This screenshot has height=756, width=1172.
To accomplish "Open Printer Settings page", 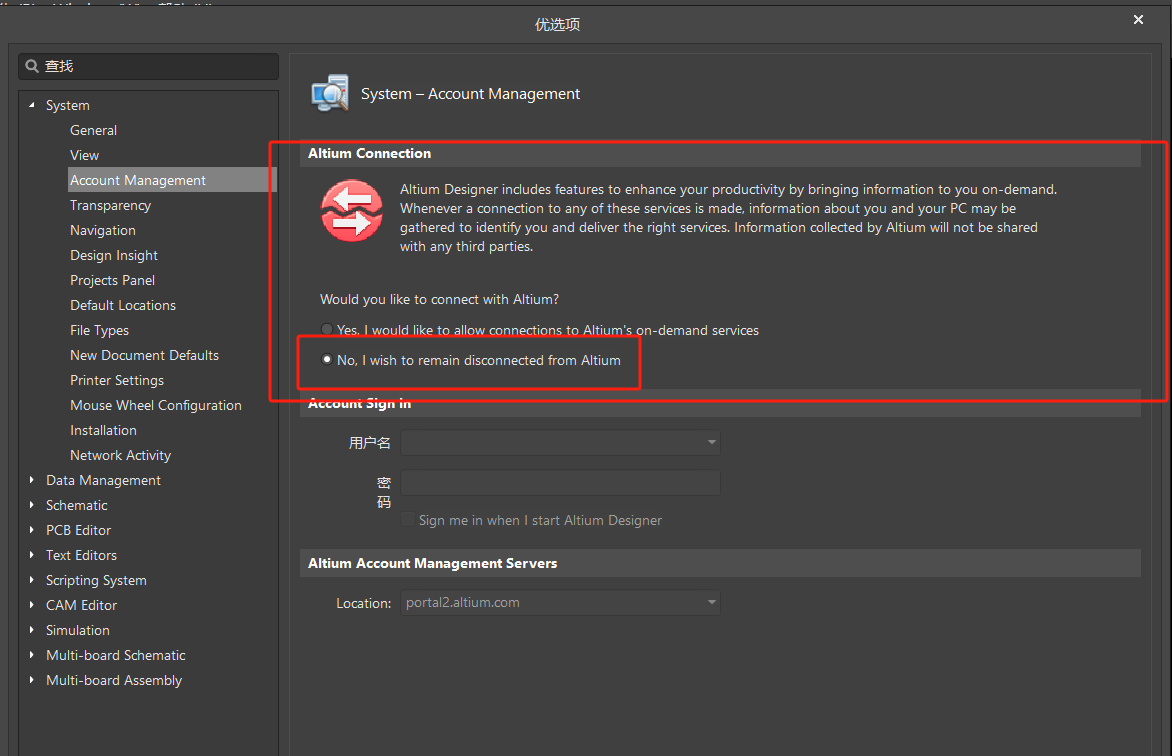I will point(117,380).
